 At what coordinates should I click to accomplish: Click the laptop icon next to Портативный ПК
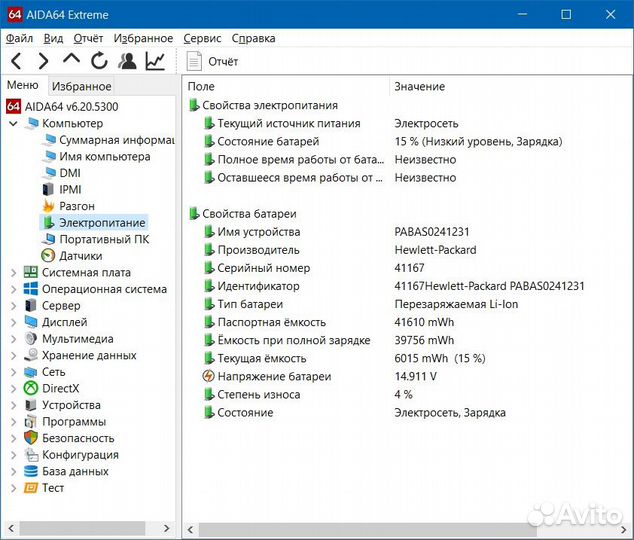49,239
